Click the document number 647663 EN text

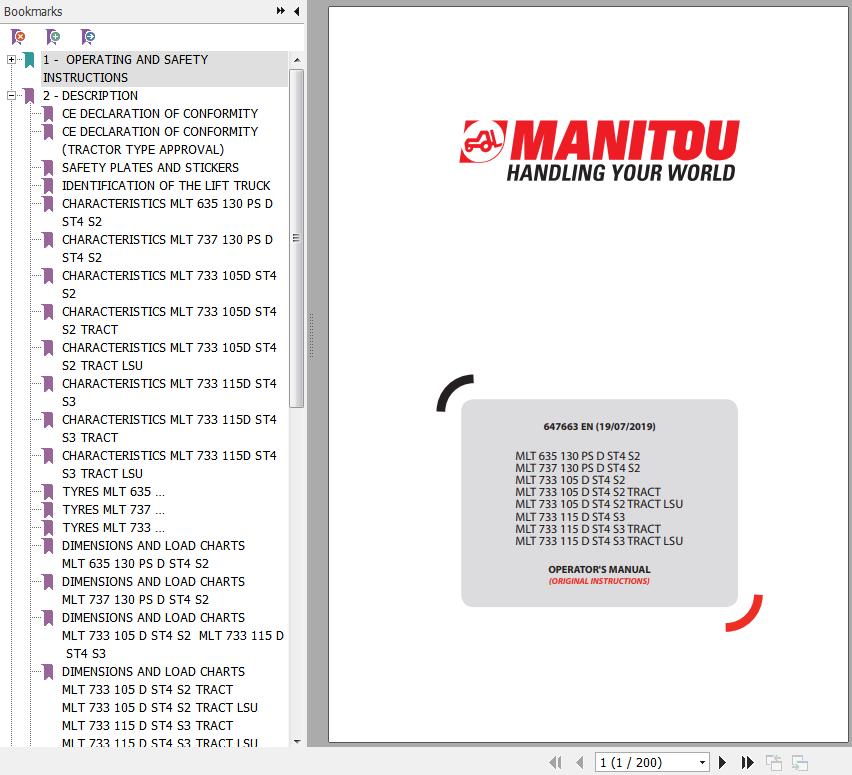(599, 426)
